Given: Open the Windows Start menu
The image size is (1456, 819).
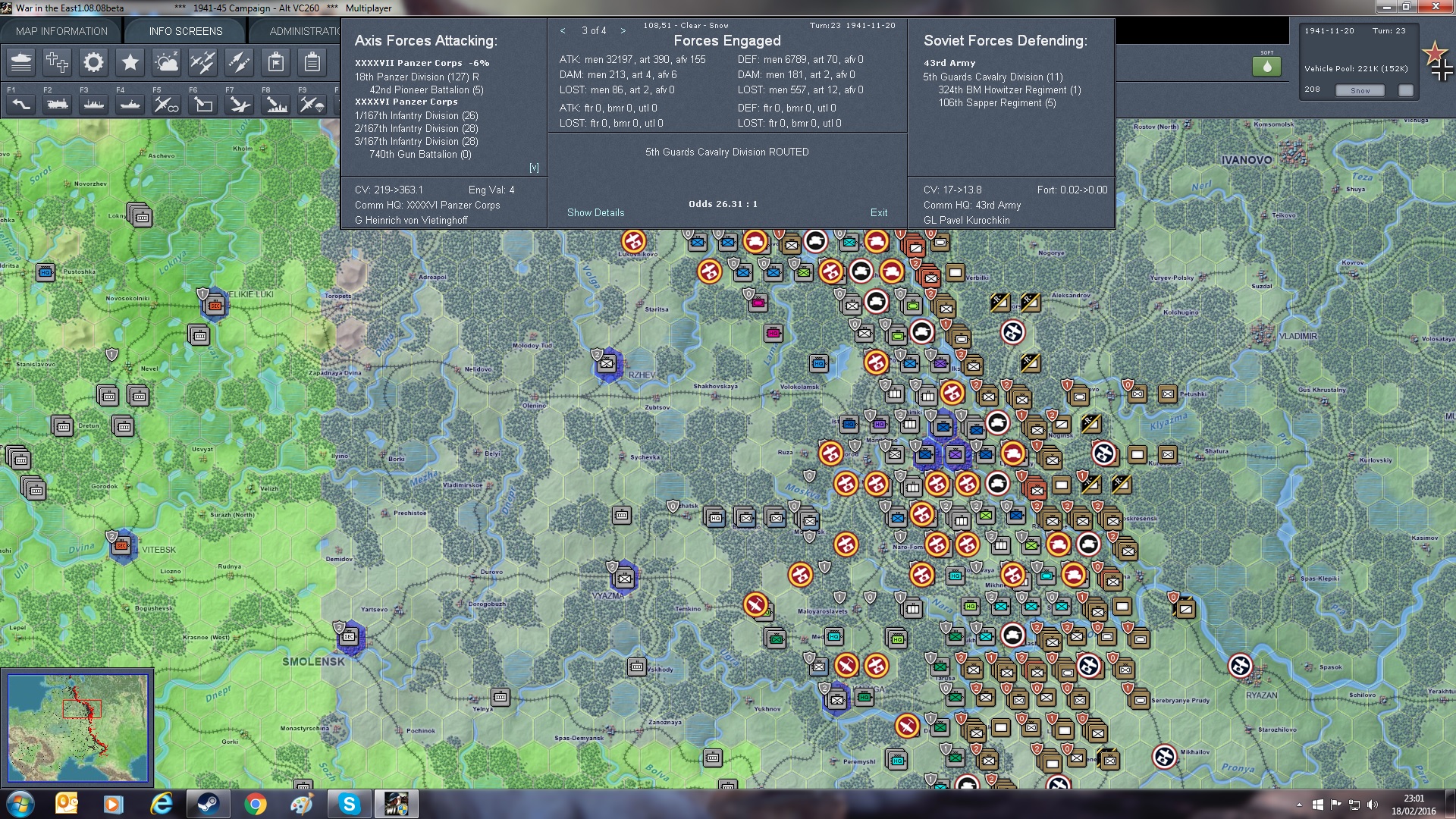Looking at the screenshot, I should 20,804.
